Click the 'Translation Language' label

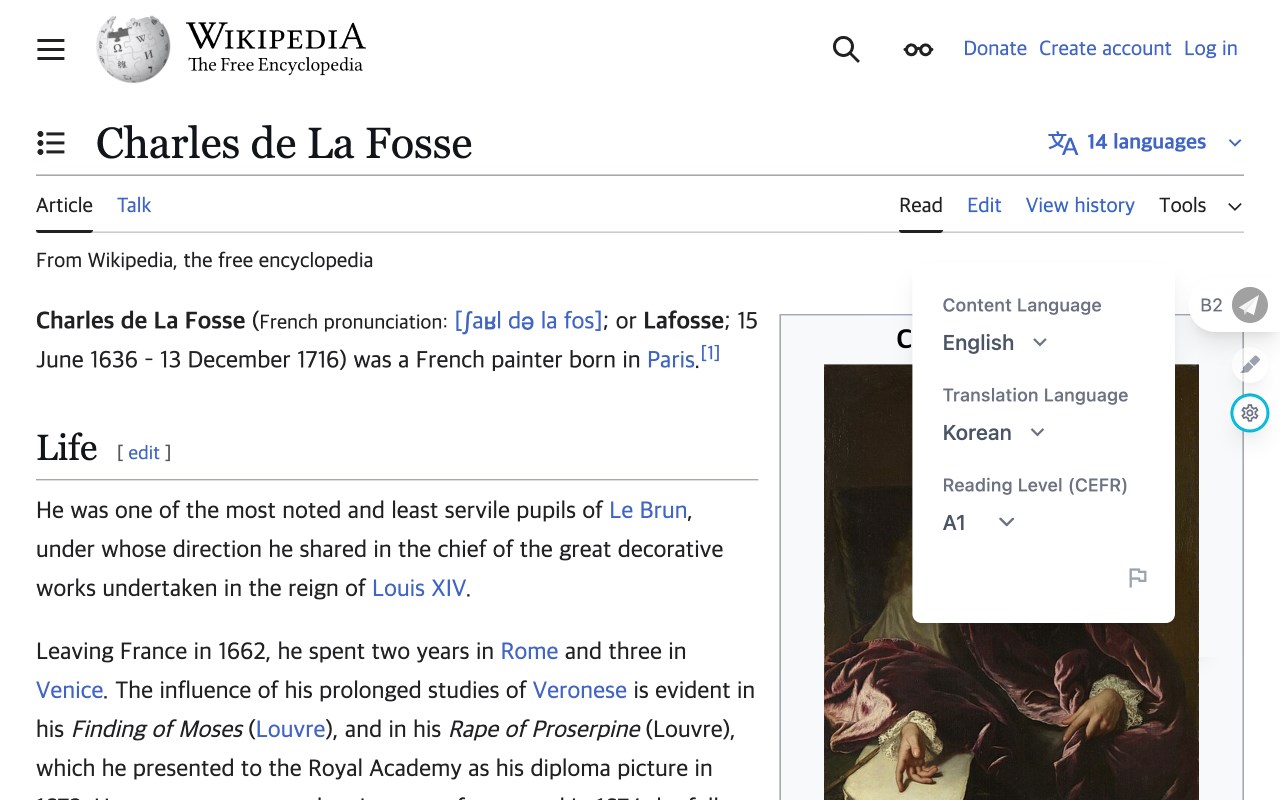coord(1035,395)
